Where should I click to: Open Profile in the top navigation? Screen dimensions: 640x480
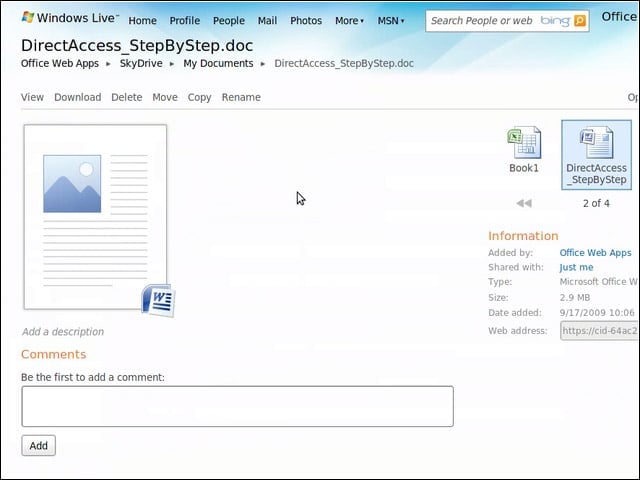[x=185, y=20]
